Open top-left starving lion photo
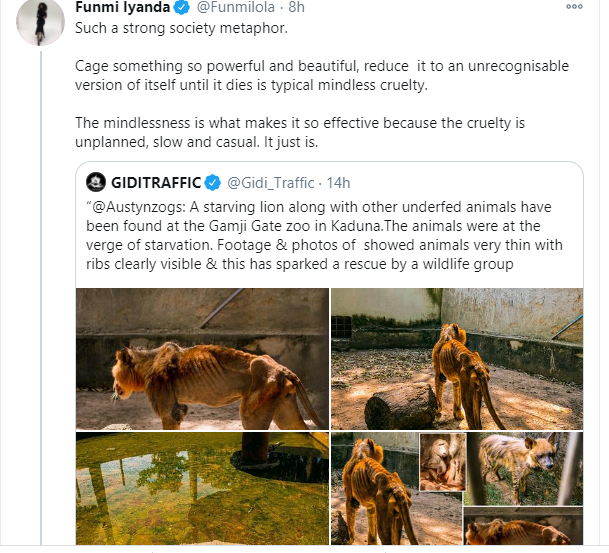This screenshot has width=609, height=553. point(202,359)
